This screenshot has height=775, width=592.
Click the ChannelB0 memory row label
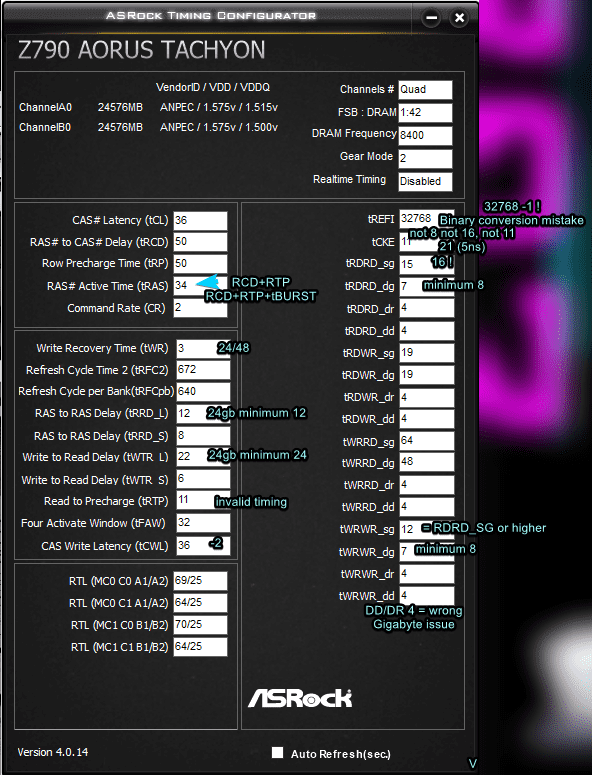(x=45, y=128)
